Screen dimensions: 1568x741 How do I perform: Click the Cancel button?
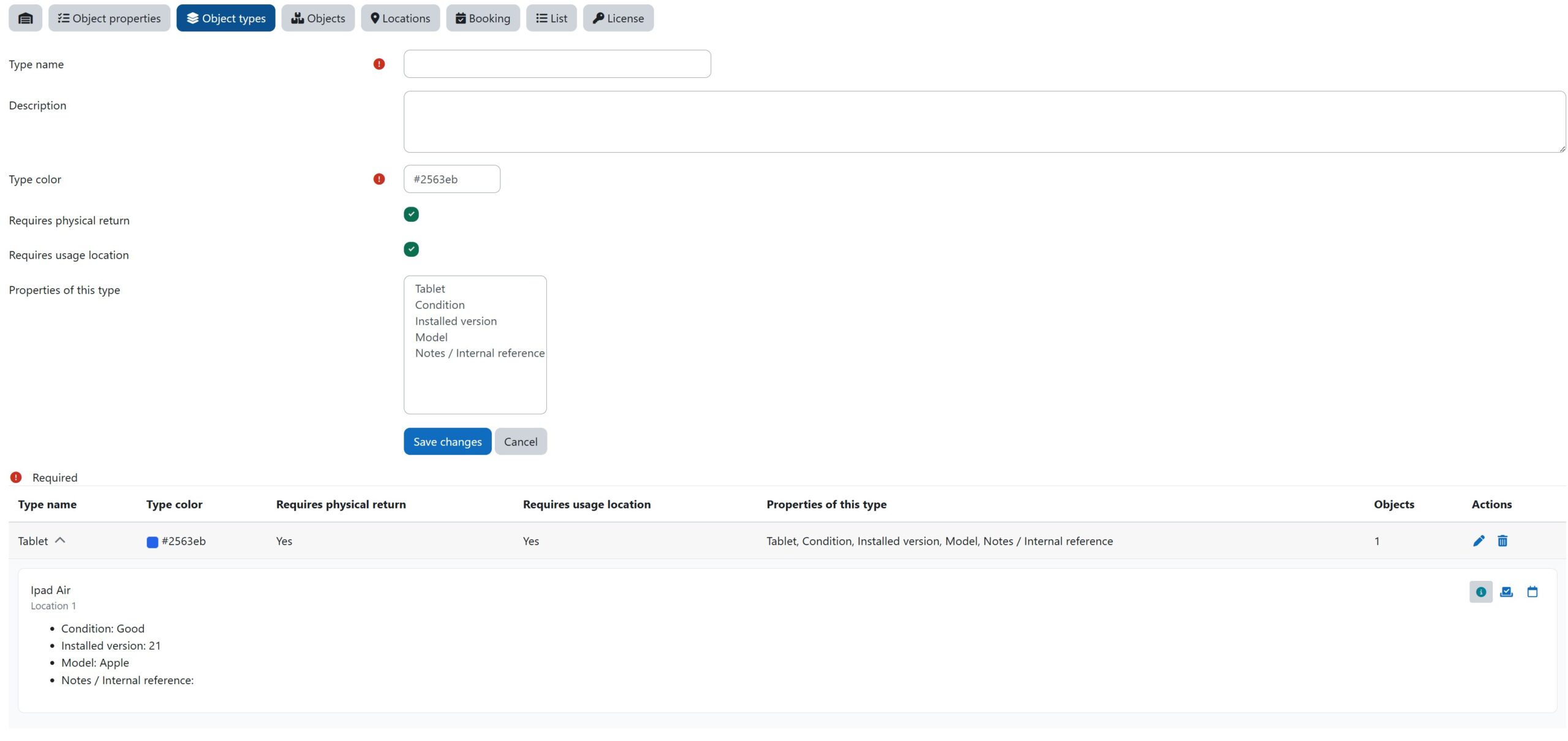(521, 442)
